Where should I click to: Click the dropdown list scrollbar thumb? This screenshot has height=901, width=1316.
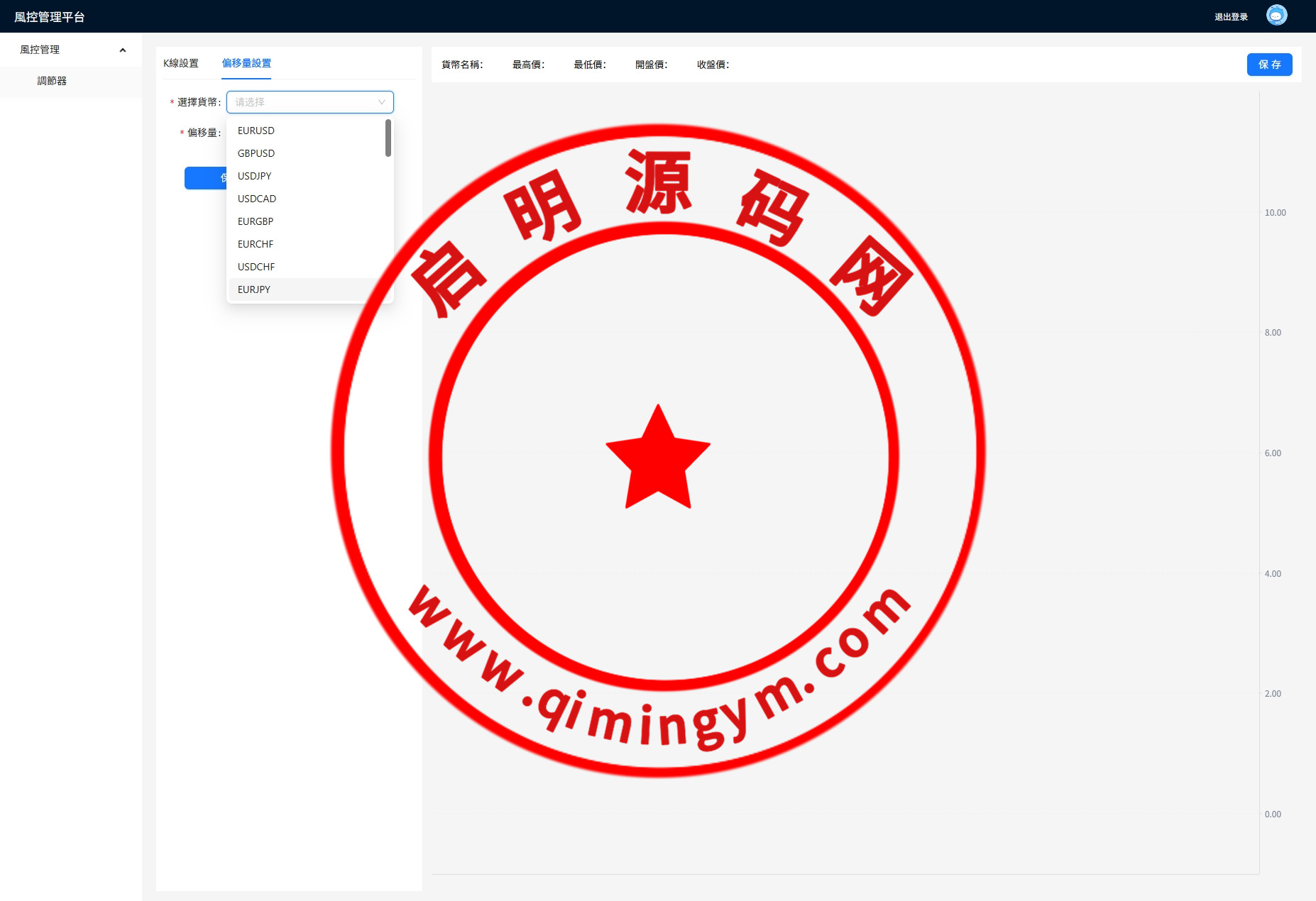click(388, 138)
